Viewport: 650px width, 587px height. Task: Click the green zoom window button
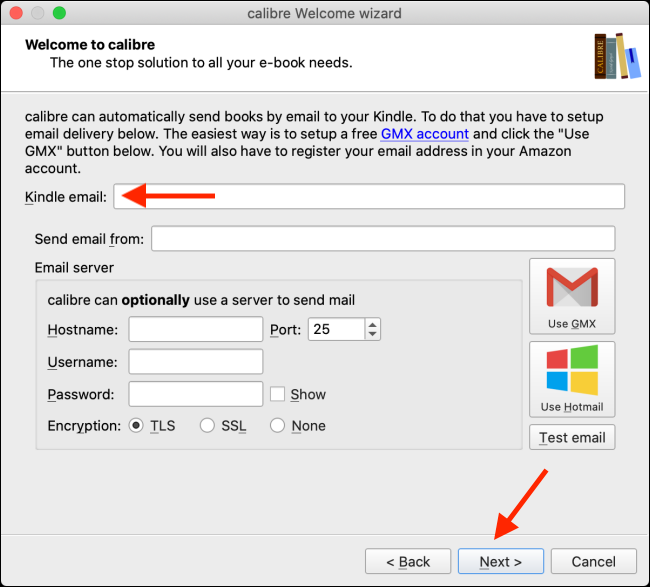59,13
